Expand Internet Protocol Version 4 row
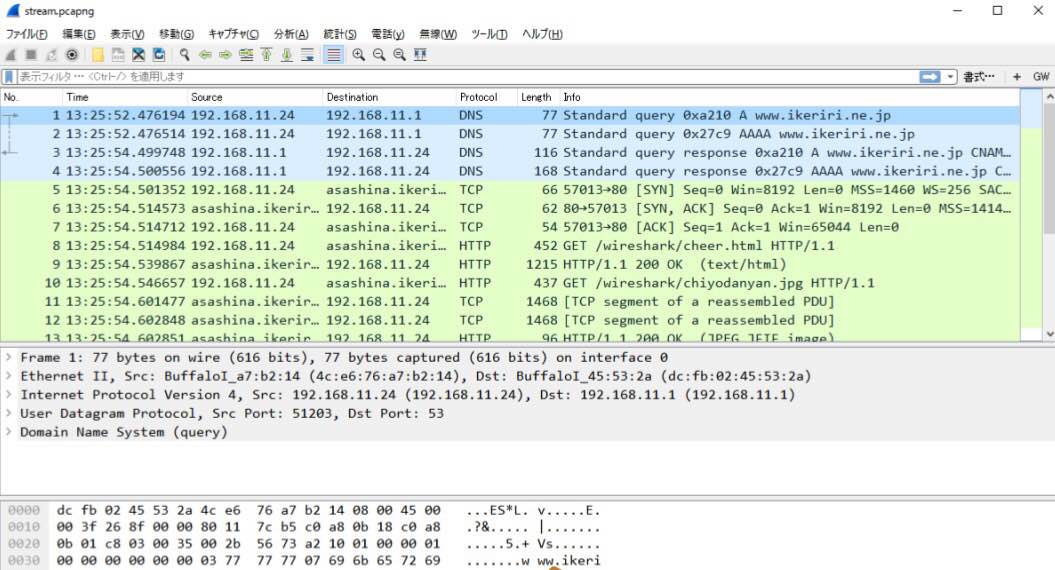This screenshot has width=1055, height=570. click(9, 395)
